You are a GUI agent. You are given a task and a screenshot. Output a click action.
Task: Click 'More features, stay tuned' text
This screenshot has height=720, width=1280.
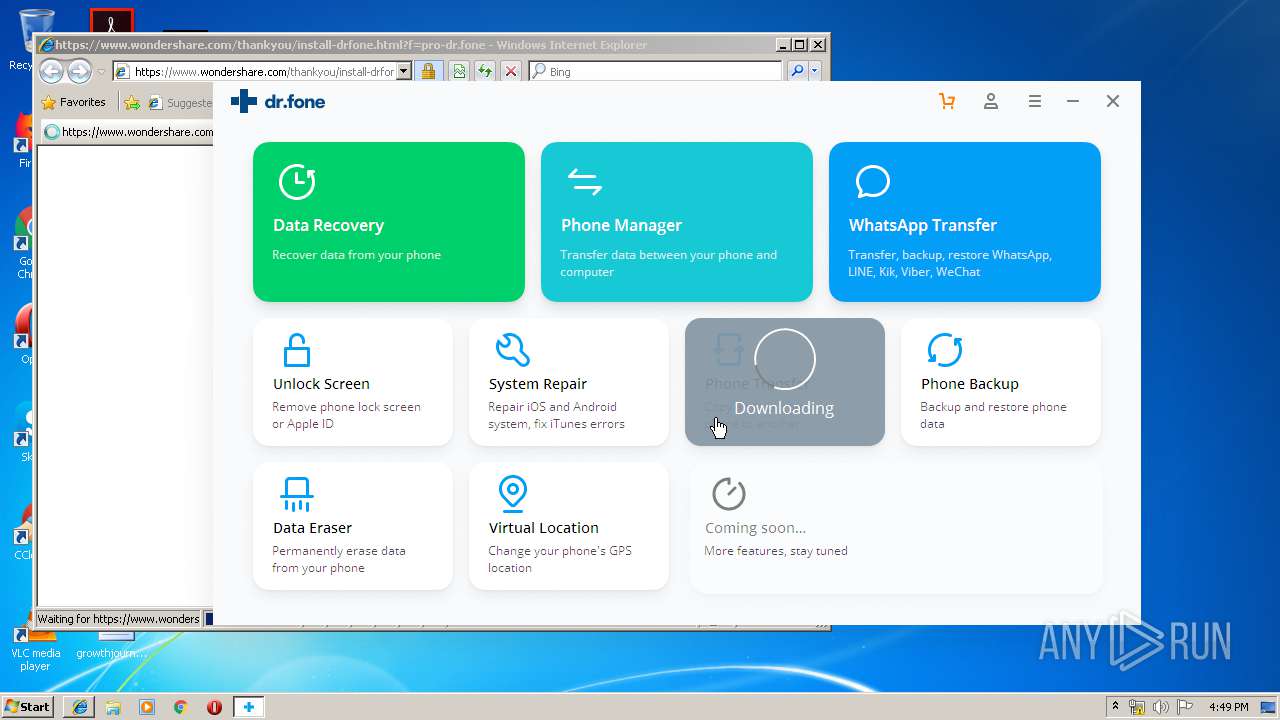[776, 551]
